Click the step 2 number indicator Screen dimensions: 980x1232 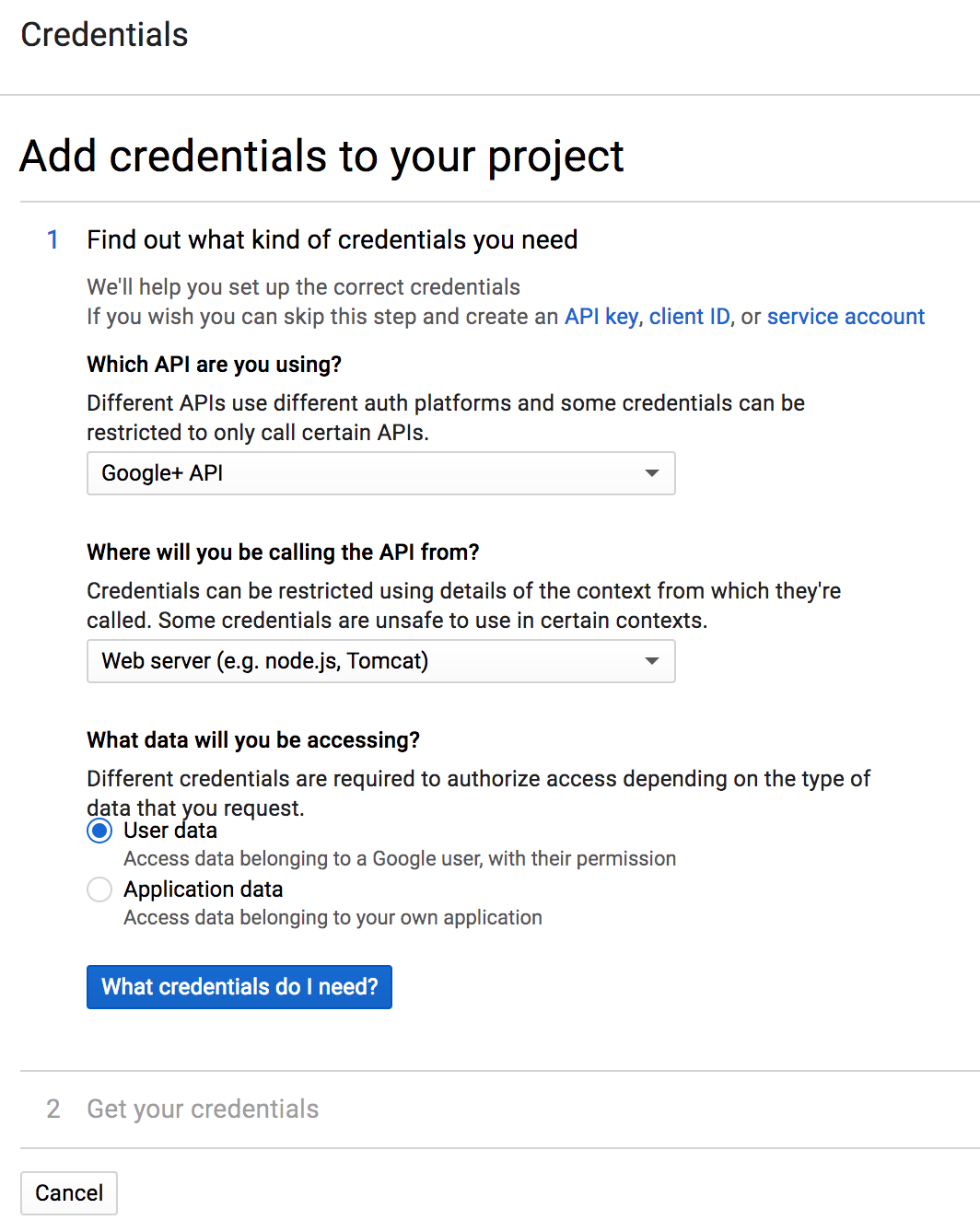pos(53,1109)
